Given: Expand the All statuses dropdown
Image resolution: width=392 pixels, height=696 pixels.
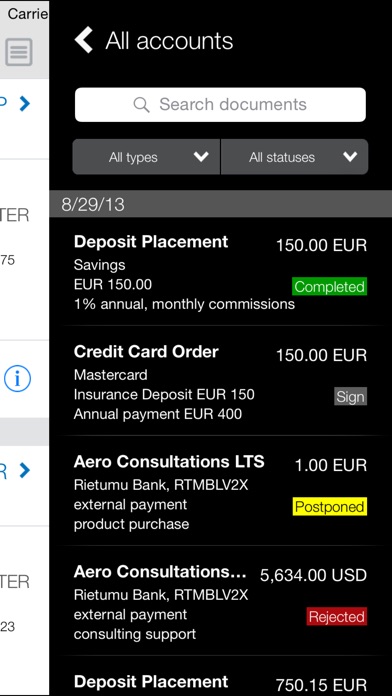Looking at the screenshot, I should (x=294, y=157).
